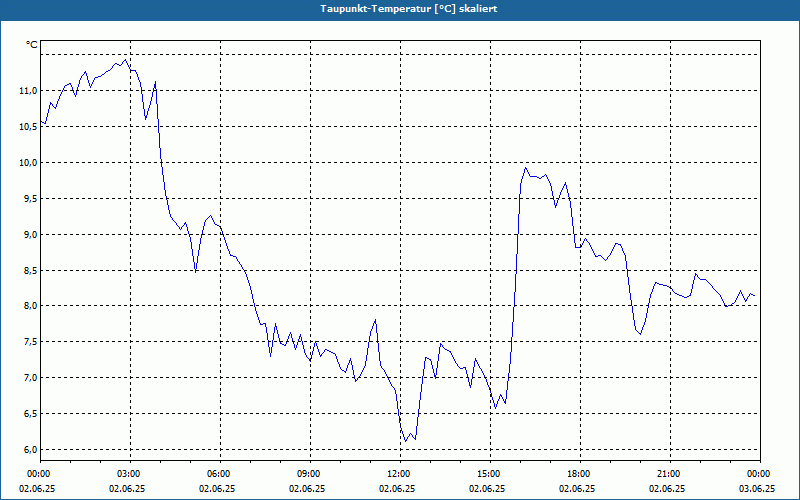
Task: Select the 6,5 y-axis value
Action: pos(31,414)
